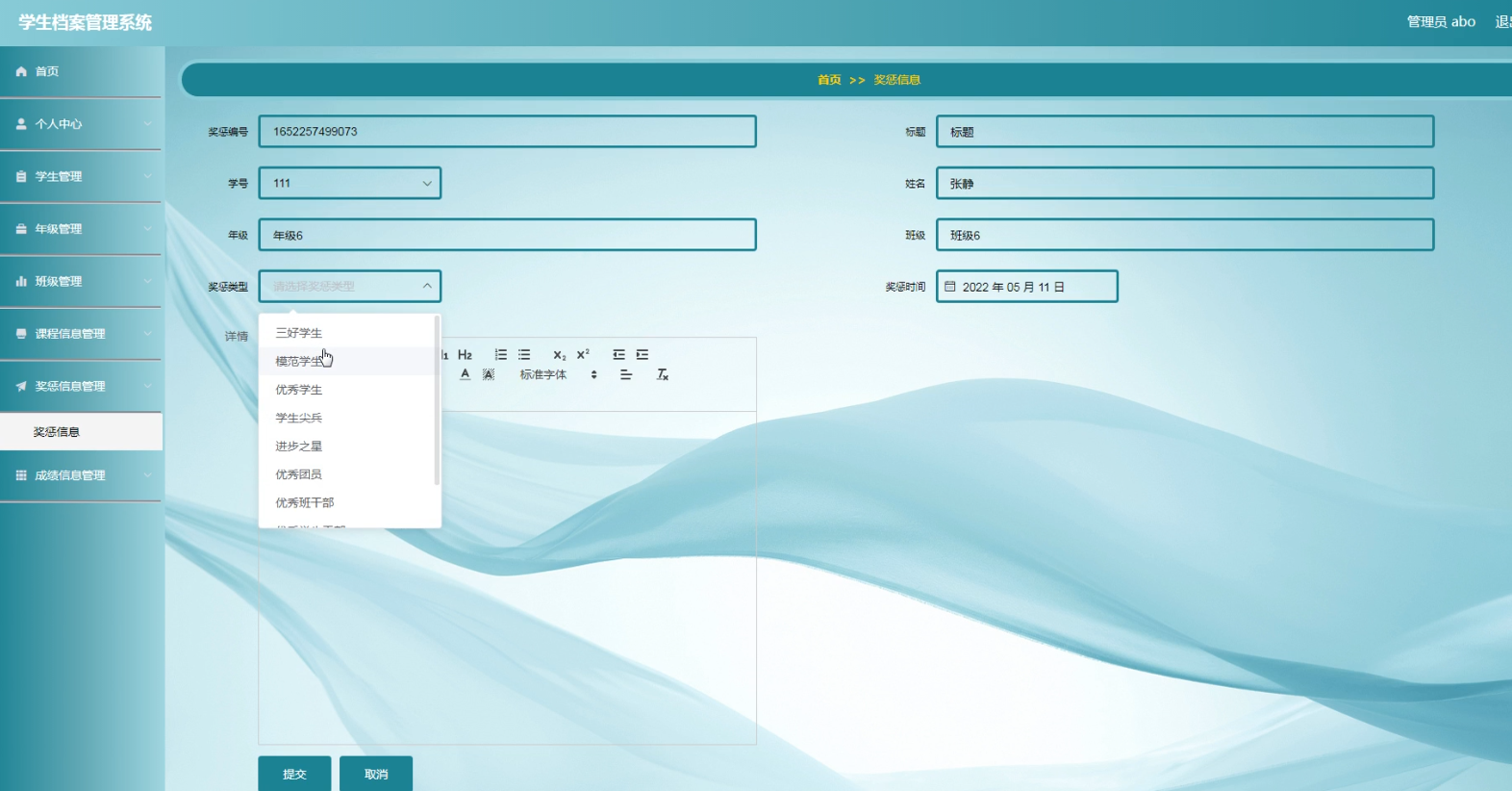
Task: Insert an ordered numbered list
Action: point(501,355)
